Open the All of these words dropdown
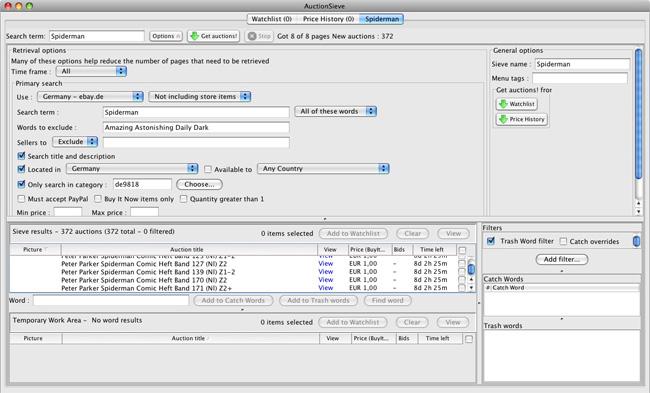The image size is (650, 393). (335, 111)
